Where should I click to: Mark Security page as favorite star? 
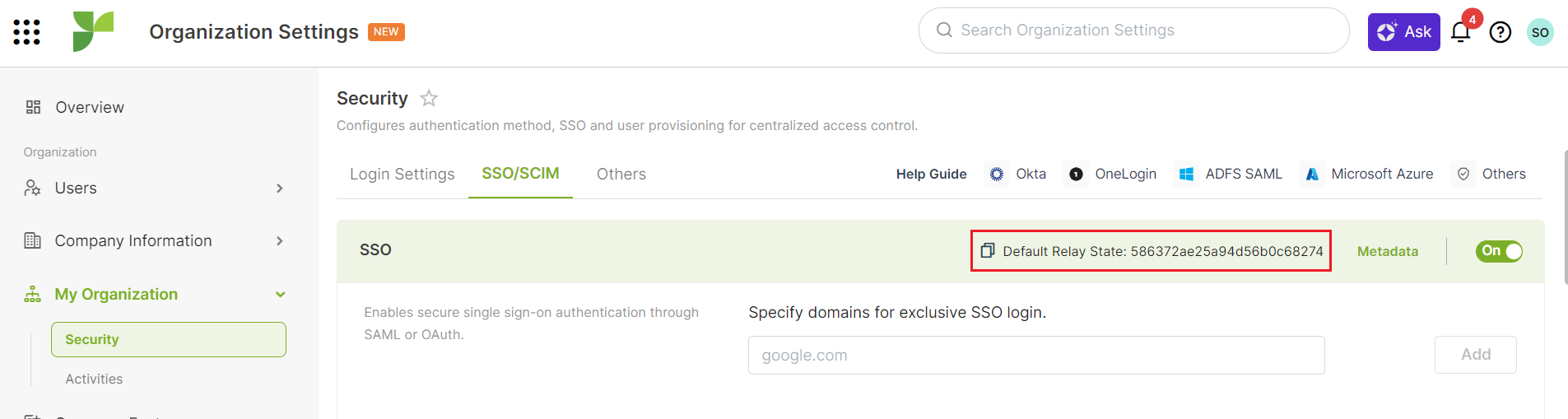[x=429, y=99]
